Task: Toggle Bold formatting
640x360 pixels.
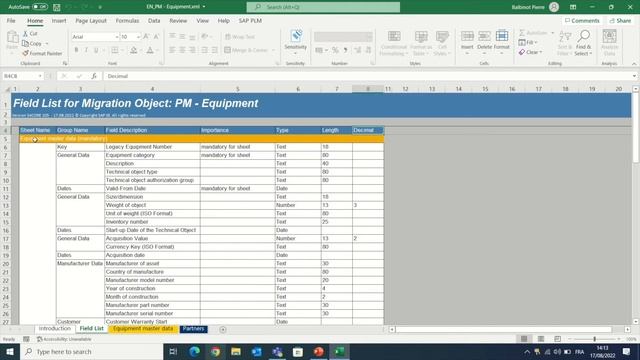Action: point(76,50)
